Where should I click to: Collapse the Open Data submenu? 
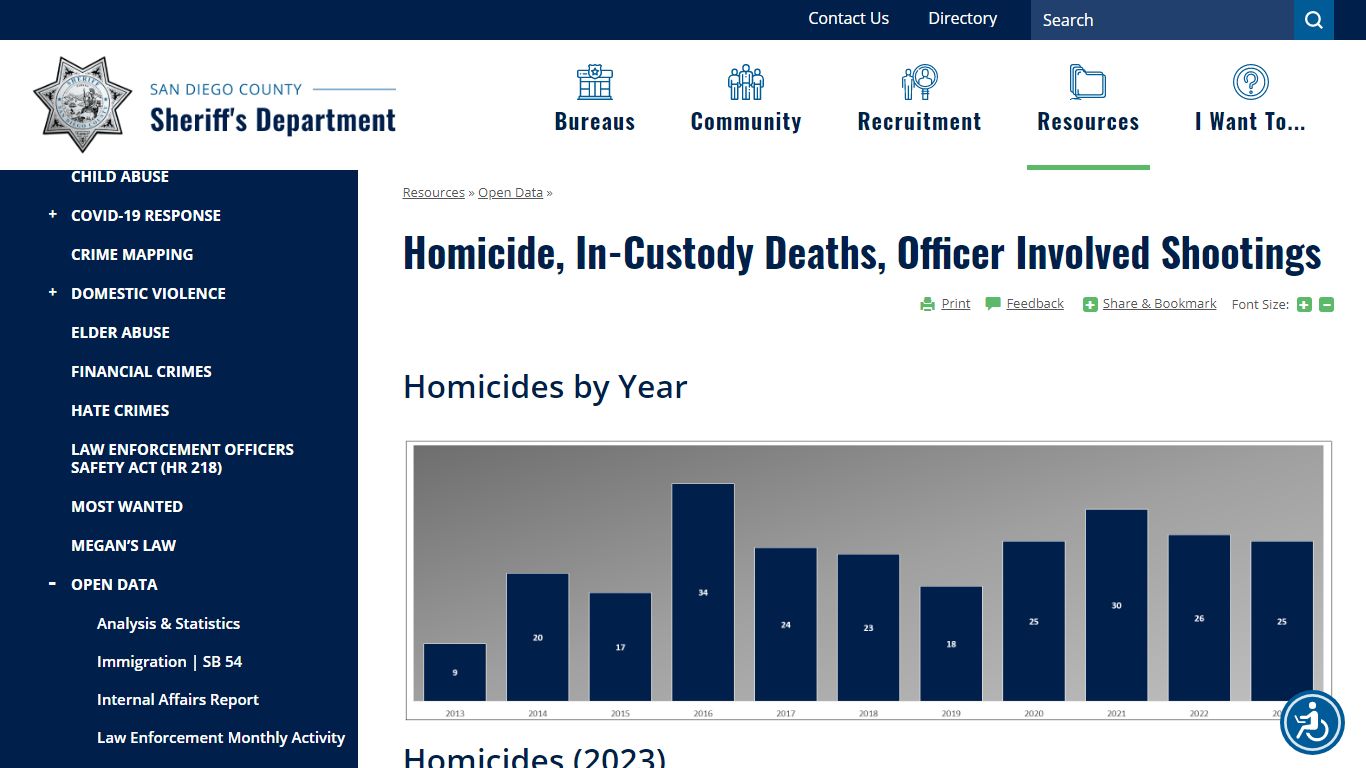pyautogui.click(x=52, y=583)
